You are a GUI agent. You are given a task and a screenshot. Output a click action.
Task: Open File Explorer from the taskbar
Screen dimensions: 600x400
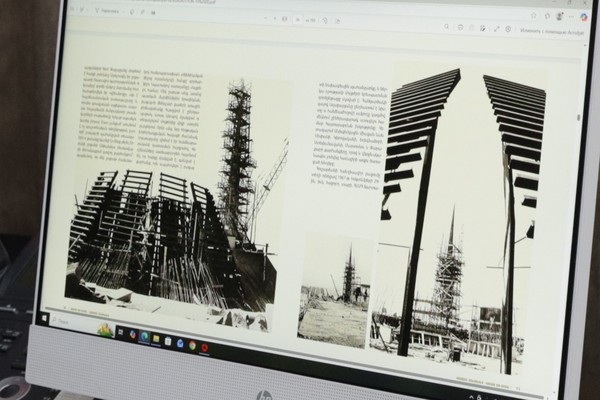pos(155,339)
